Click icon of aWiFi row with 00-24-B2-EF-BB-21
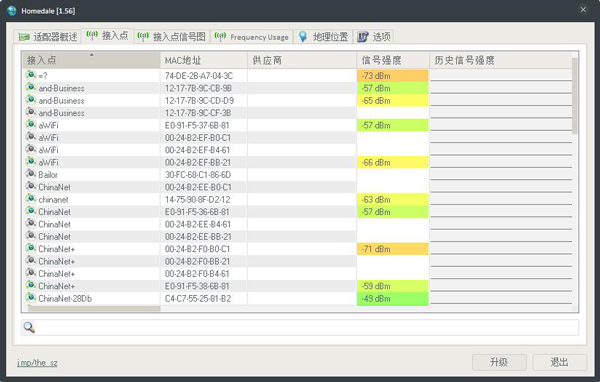The image size is (600, 382). (31, 162)
